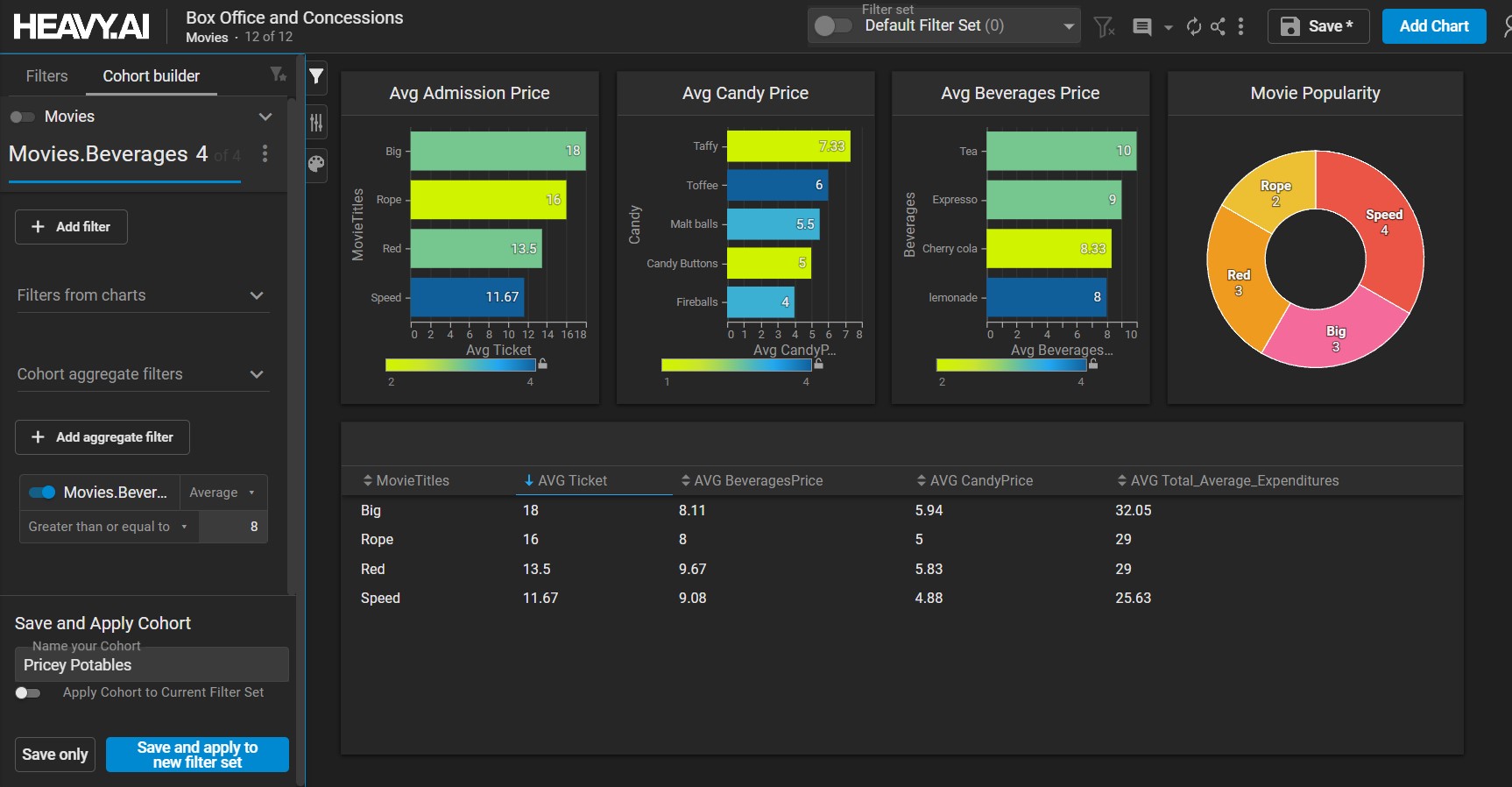This screenshot has width=1512, height=787.
Task: Open the color palette icon in sidebar
Action: tap(316, 164)
